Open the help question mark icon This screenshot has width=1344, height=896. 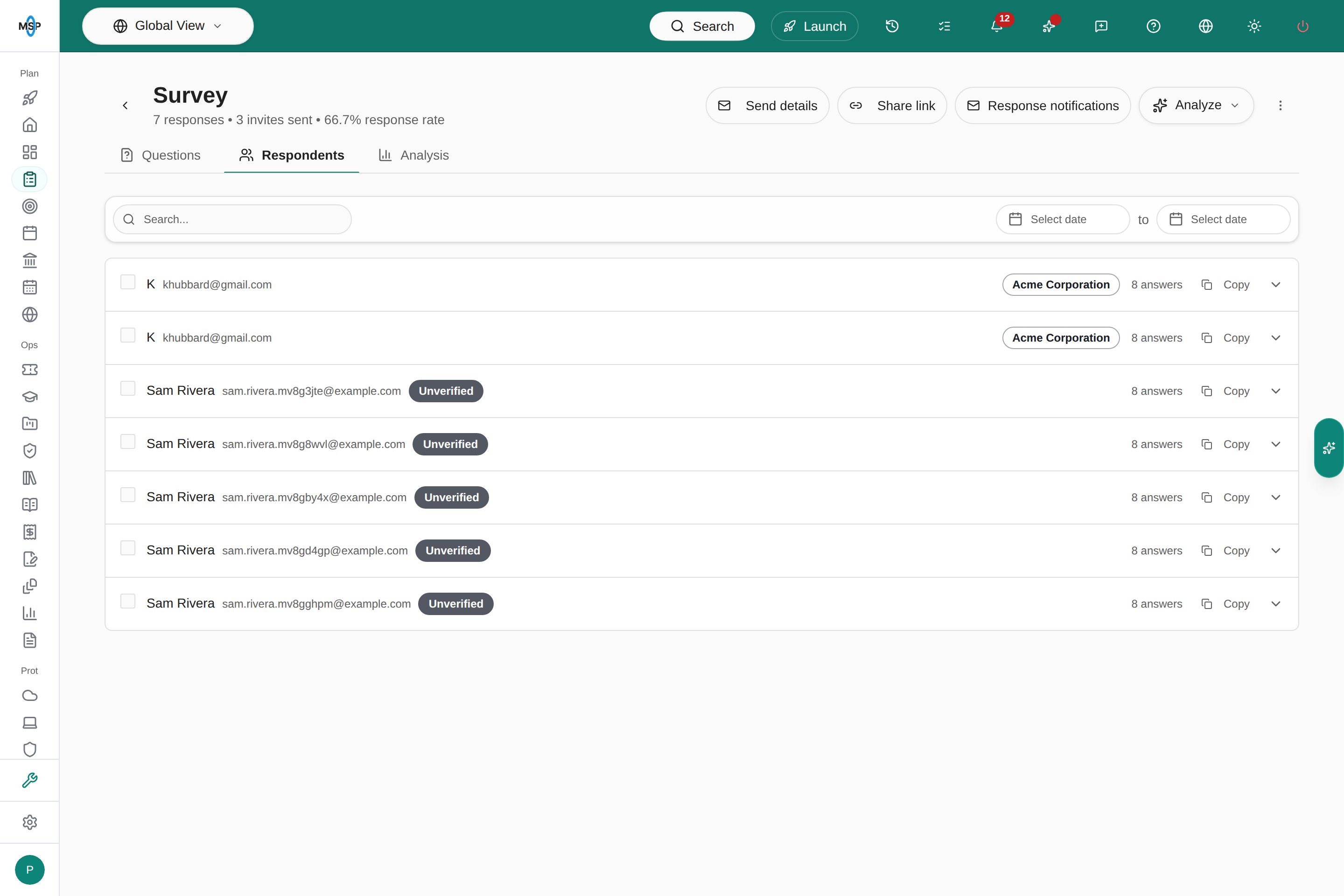[1154, 26]
